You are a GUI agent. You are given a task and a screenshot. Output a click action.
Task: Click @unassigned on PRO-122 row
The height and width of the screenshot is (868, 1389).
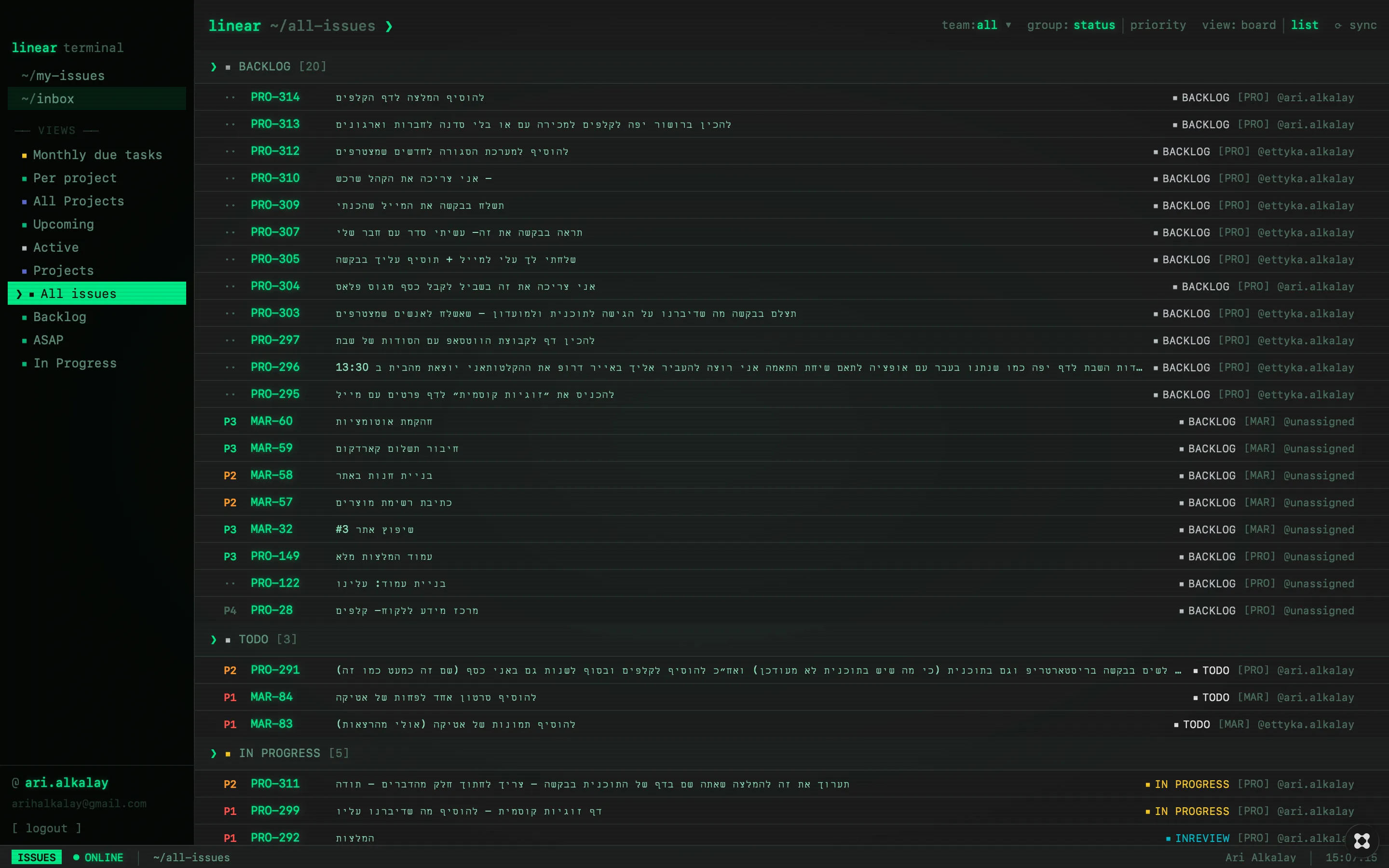[1319, 583]
